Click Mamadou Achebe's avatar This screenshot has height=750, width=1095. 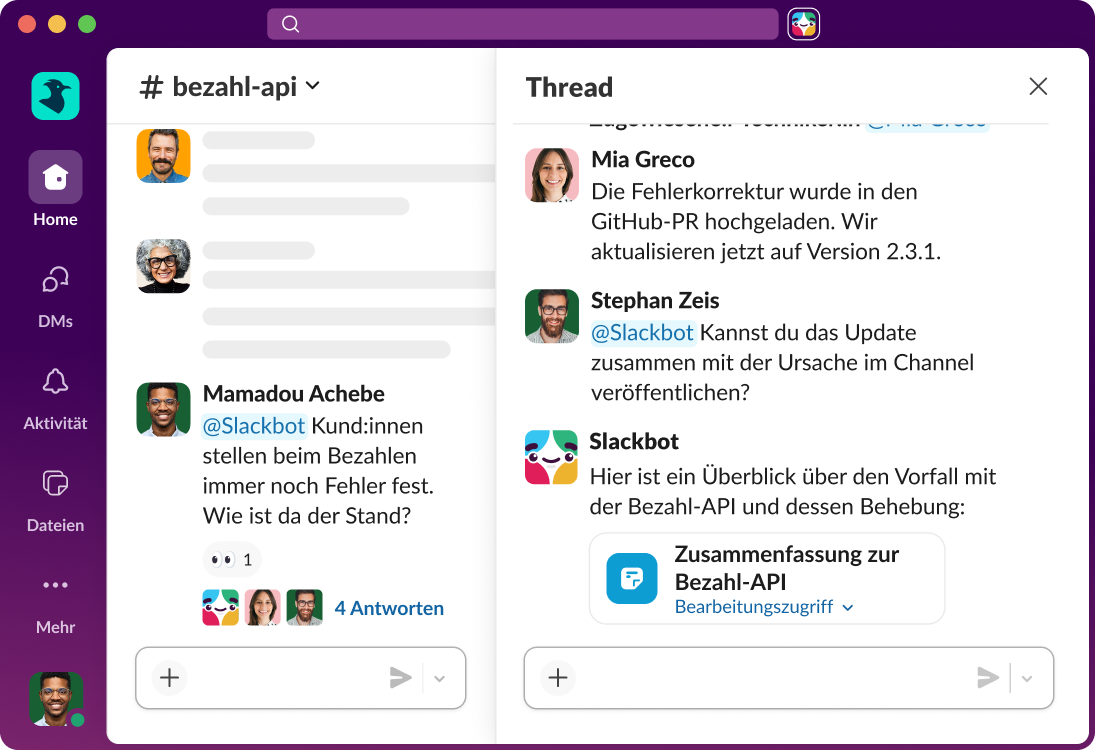[163, 409]
